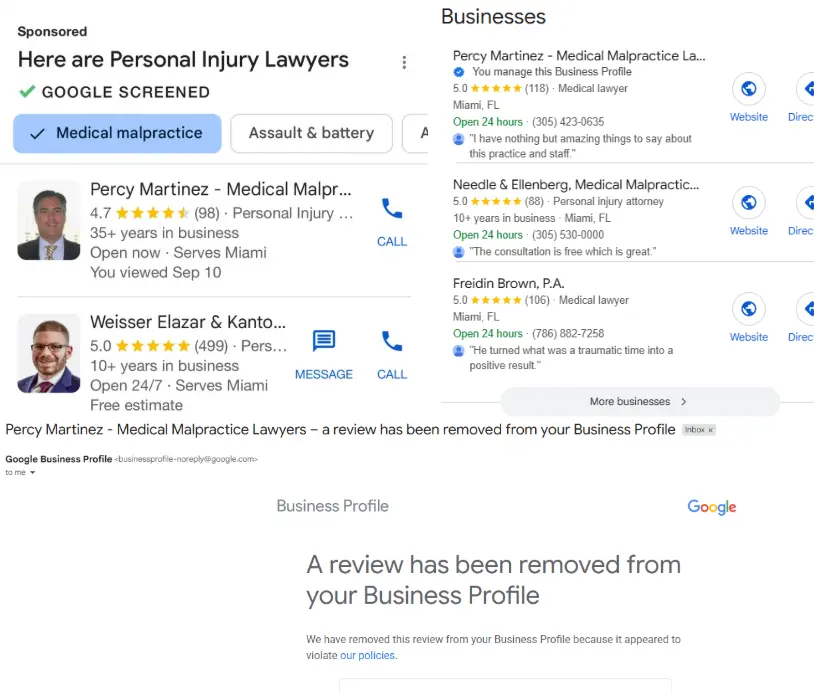Open the Needle & Ellenberg business listing
The width and height of the screenshot is (815, 694).
(x=575, y=185)
